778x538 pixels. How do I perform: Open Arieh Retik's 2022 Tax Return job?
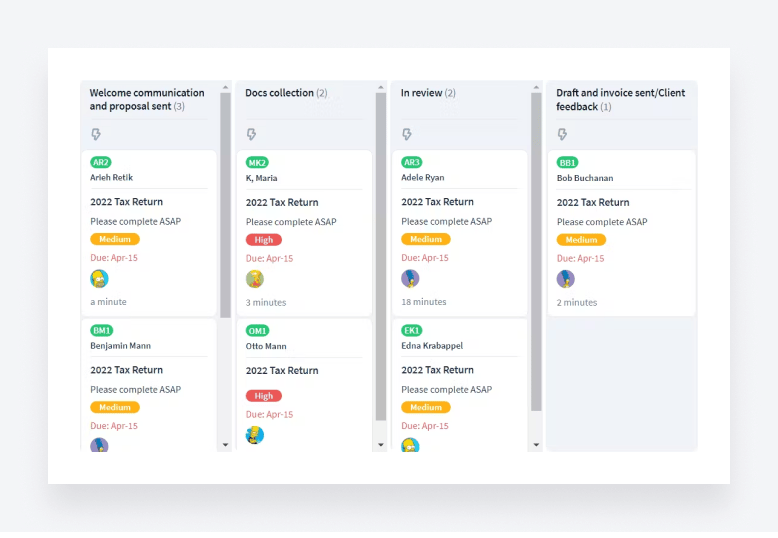(x=127, y=202)
